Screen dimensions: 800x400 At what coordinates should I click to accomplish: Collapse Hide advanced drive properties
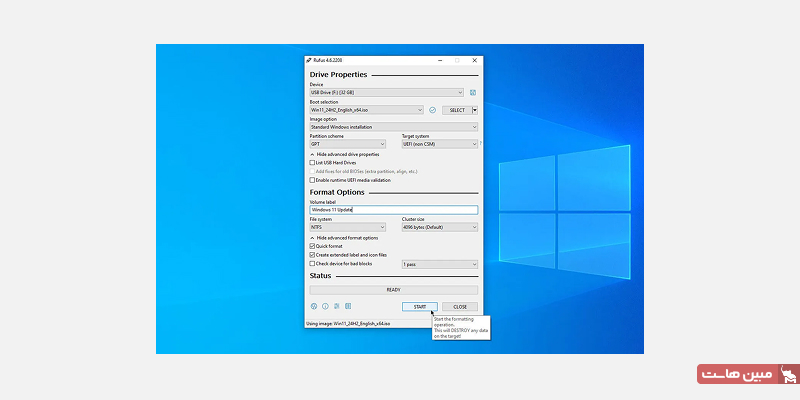click(344, 154)
